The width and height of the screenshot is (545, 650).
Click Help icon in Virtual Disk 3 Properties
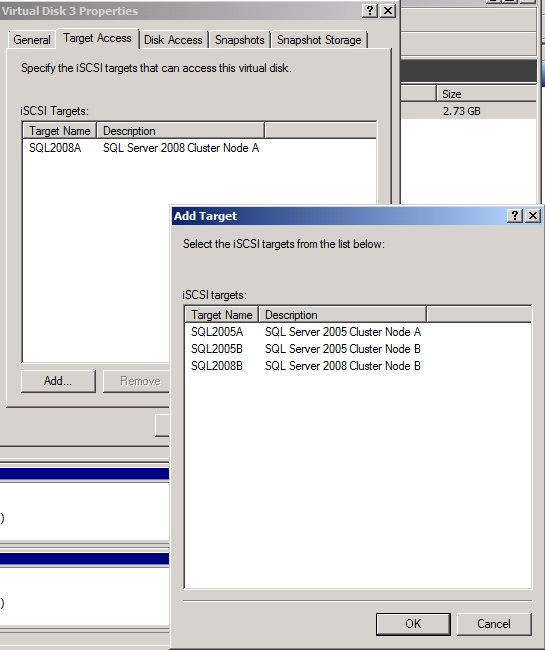(x=370, y=11)
